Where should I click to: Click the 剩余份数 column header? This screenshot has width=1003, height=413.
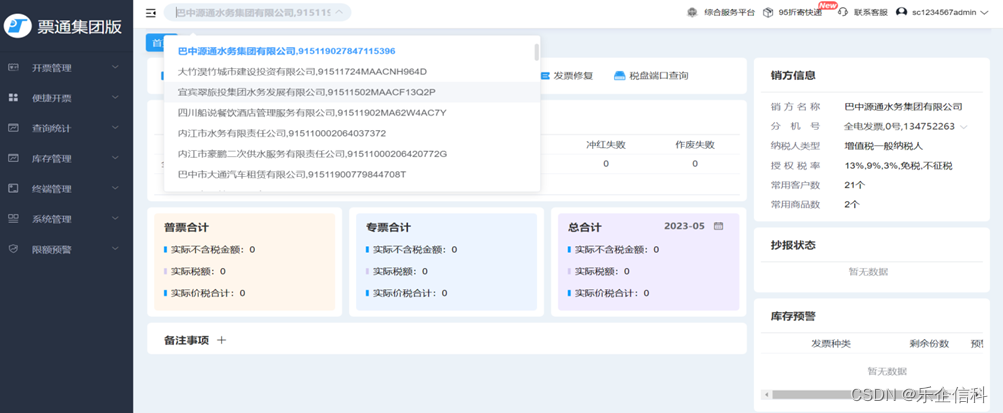pyautogui.click(x=929, y=343)
